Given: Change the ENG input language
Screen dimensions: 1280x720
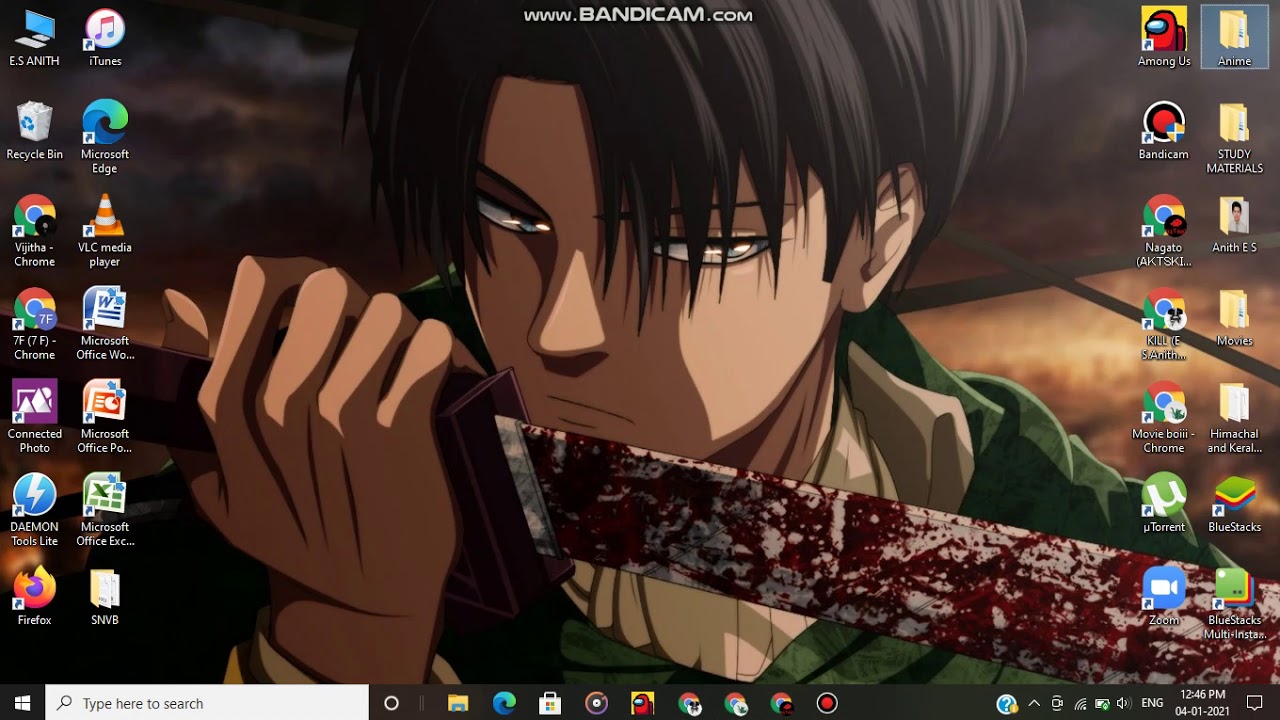Looking at the screenshot, I should coord(1153,703).
